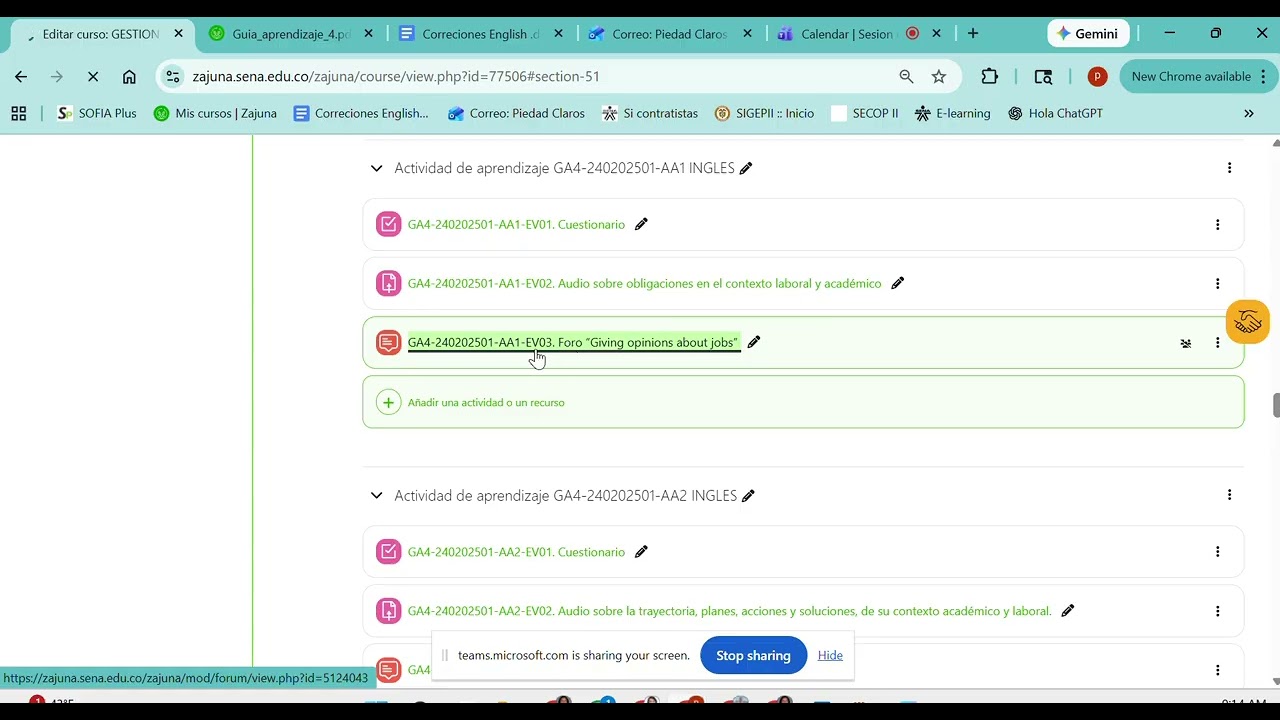Stop page loading in Chrome toolbar
The height and width of the screenshot is (720, 1280).
(92, 76)
